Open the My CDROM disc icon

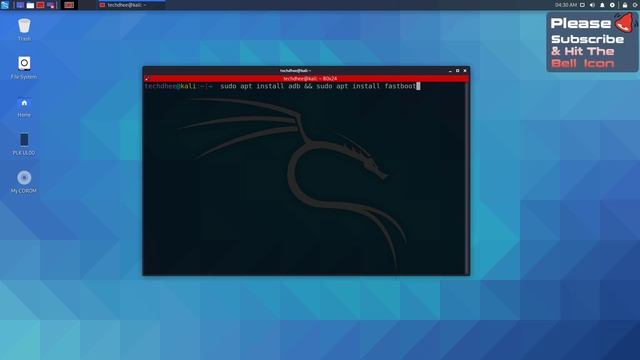click(24, 182)
